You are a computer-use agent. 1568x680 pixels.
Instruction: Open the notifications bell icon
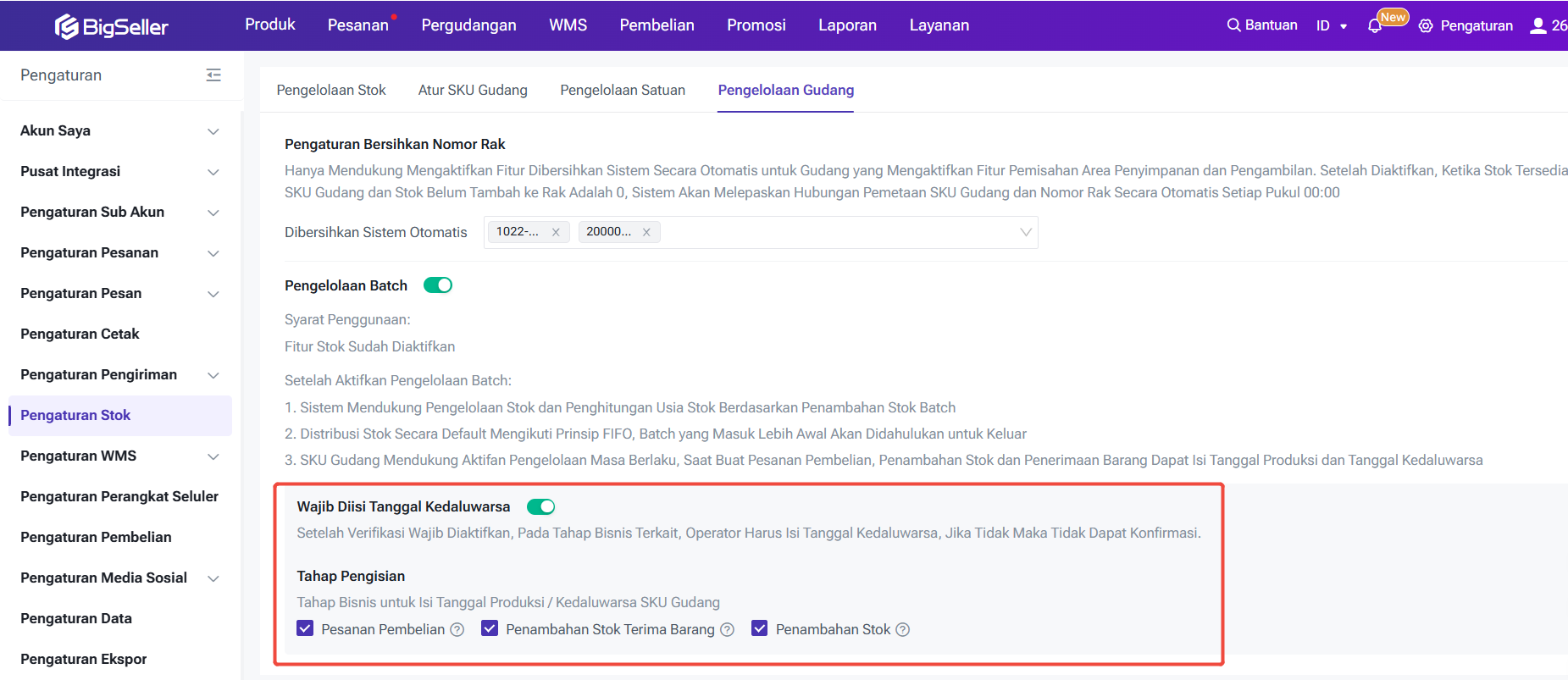tap(1374, 26)
